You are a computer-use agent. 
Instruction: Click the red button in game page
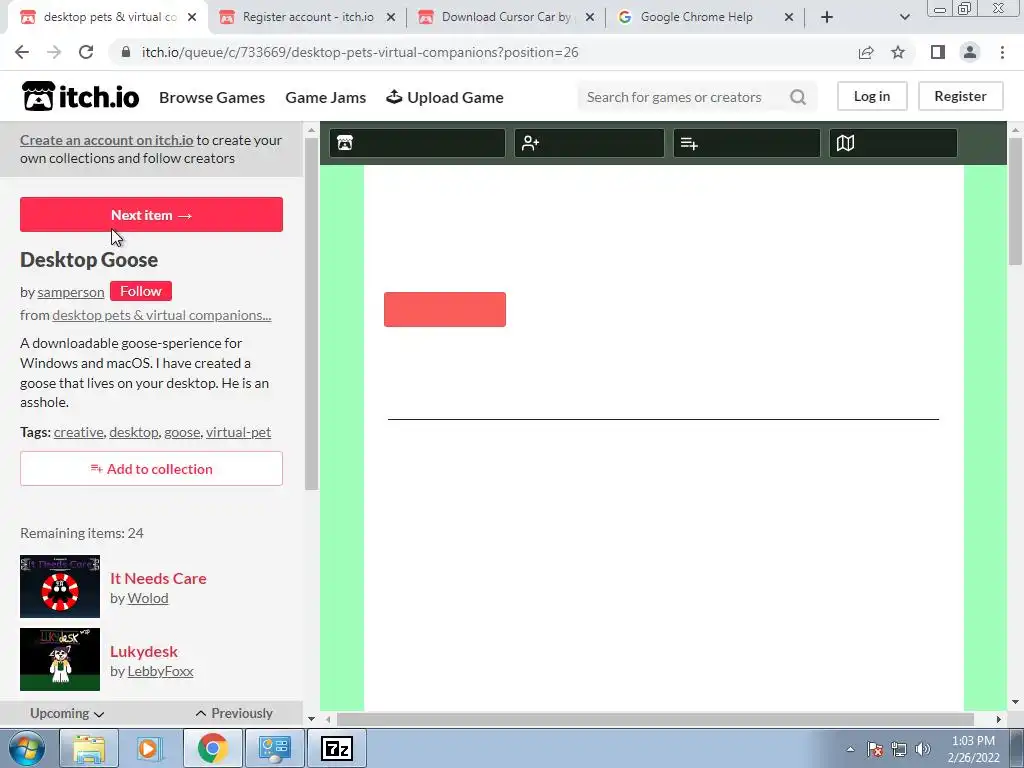click(x=445, y=310)
